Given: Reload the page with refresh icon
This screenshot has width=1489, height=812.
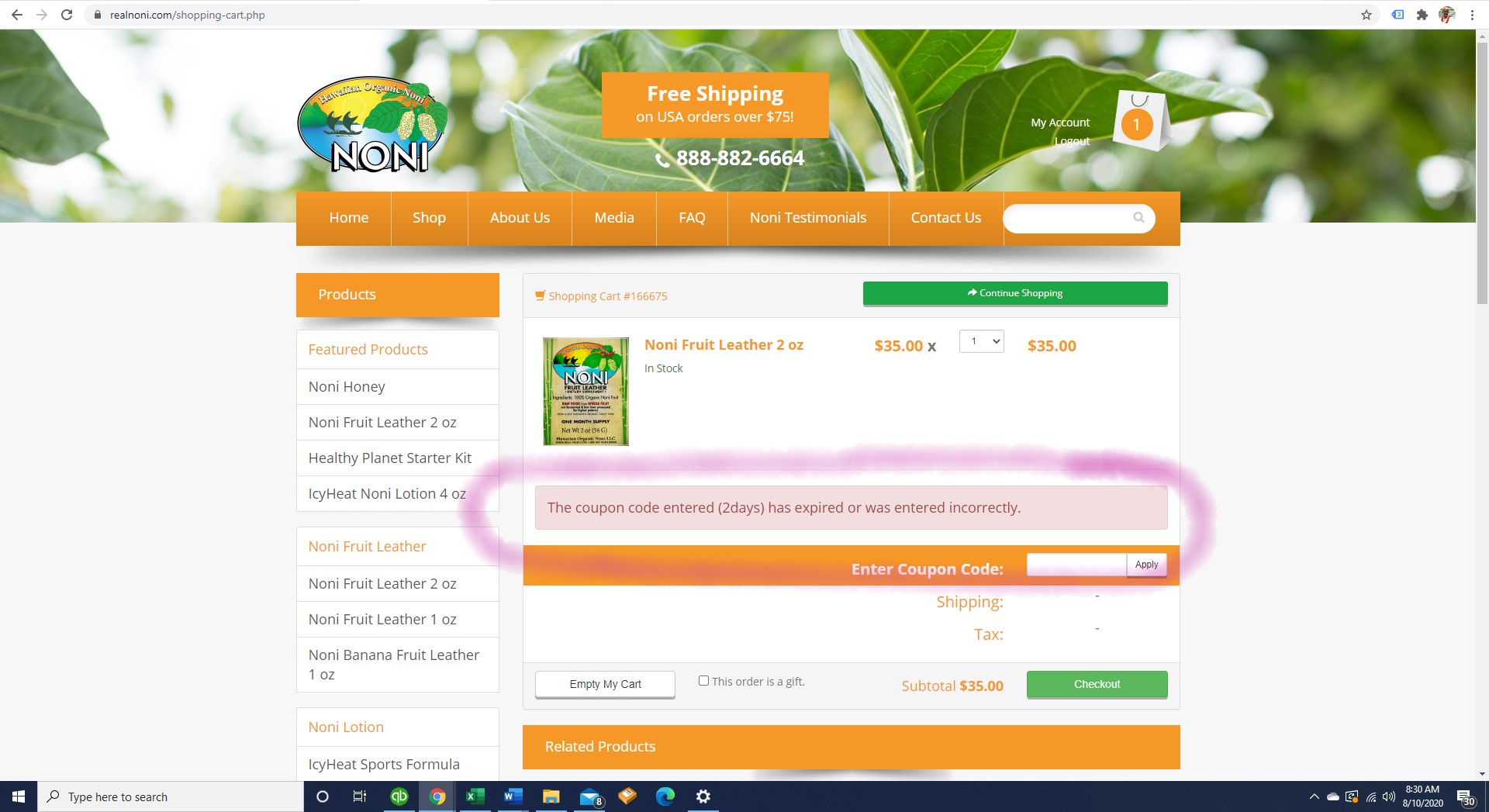Looking at the screenshot, I should pyautogui.click(x=67, y=15).
